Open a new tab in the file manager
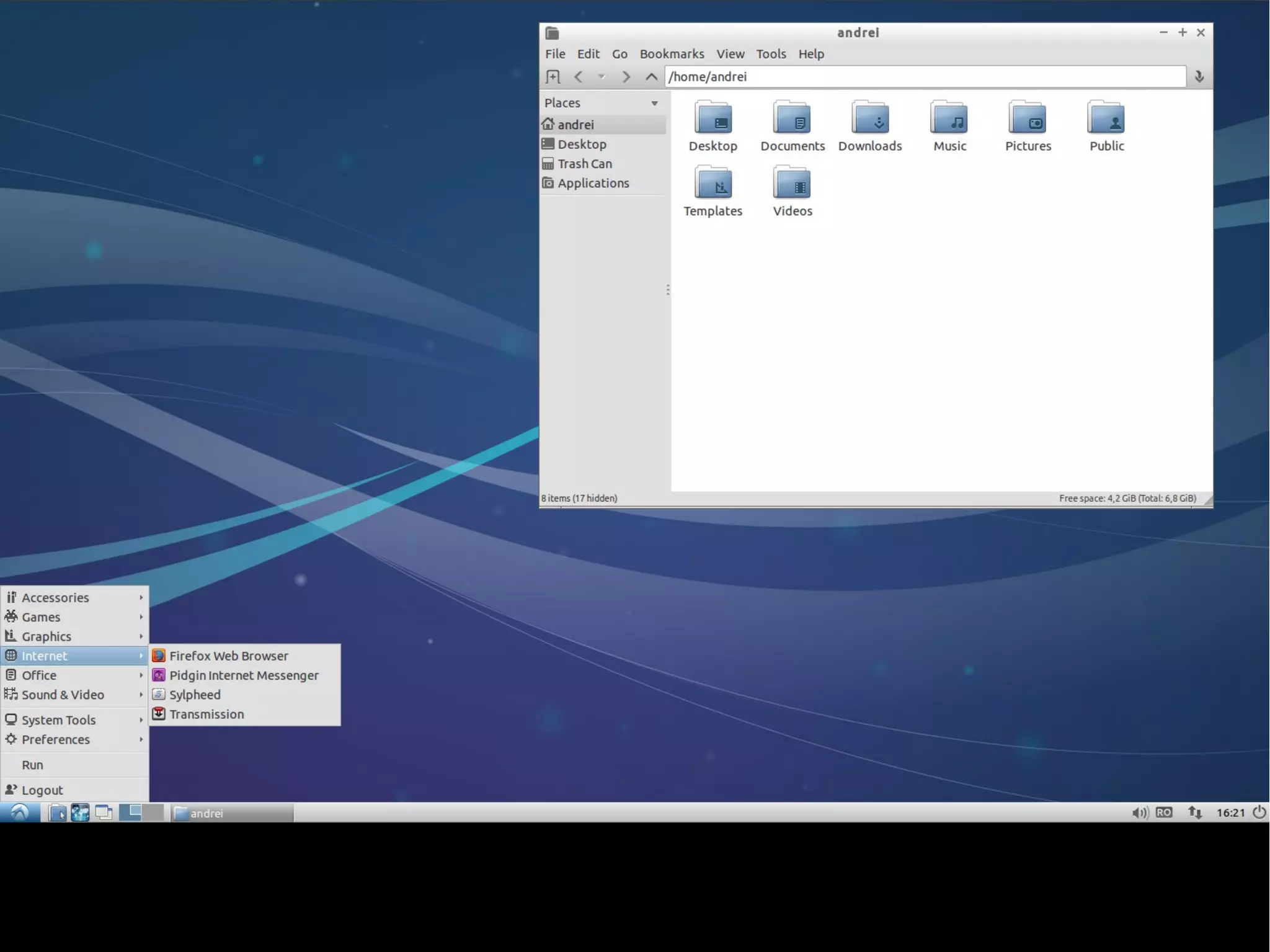 (x=553, y=76)
